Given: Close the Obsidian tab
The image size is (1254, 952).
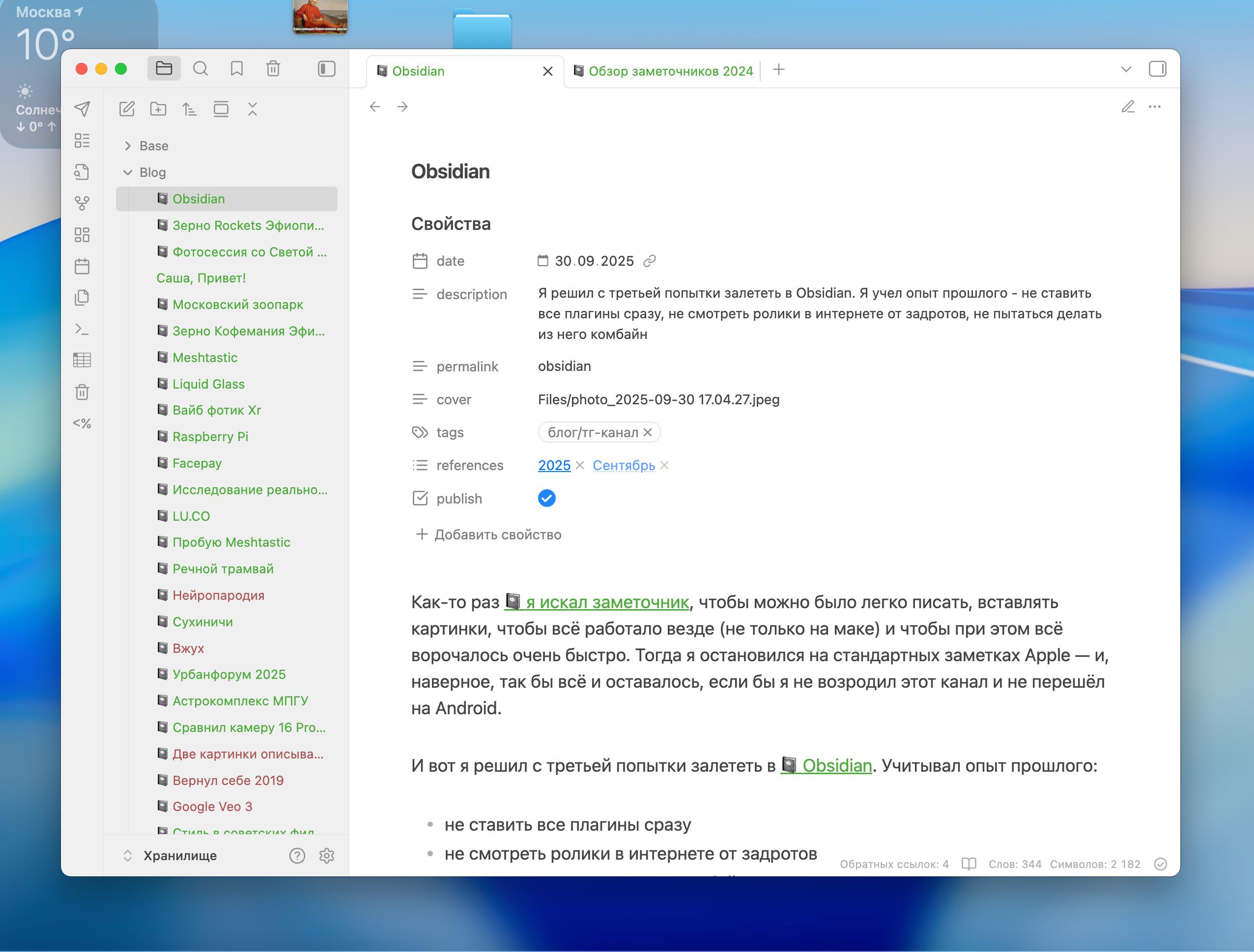Looking at the screenshot, I should tap(547, 71).
